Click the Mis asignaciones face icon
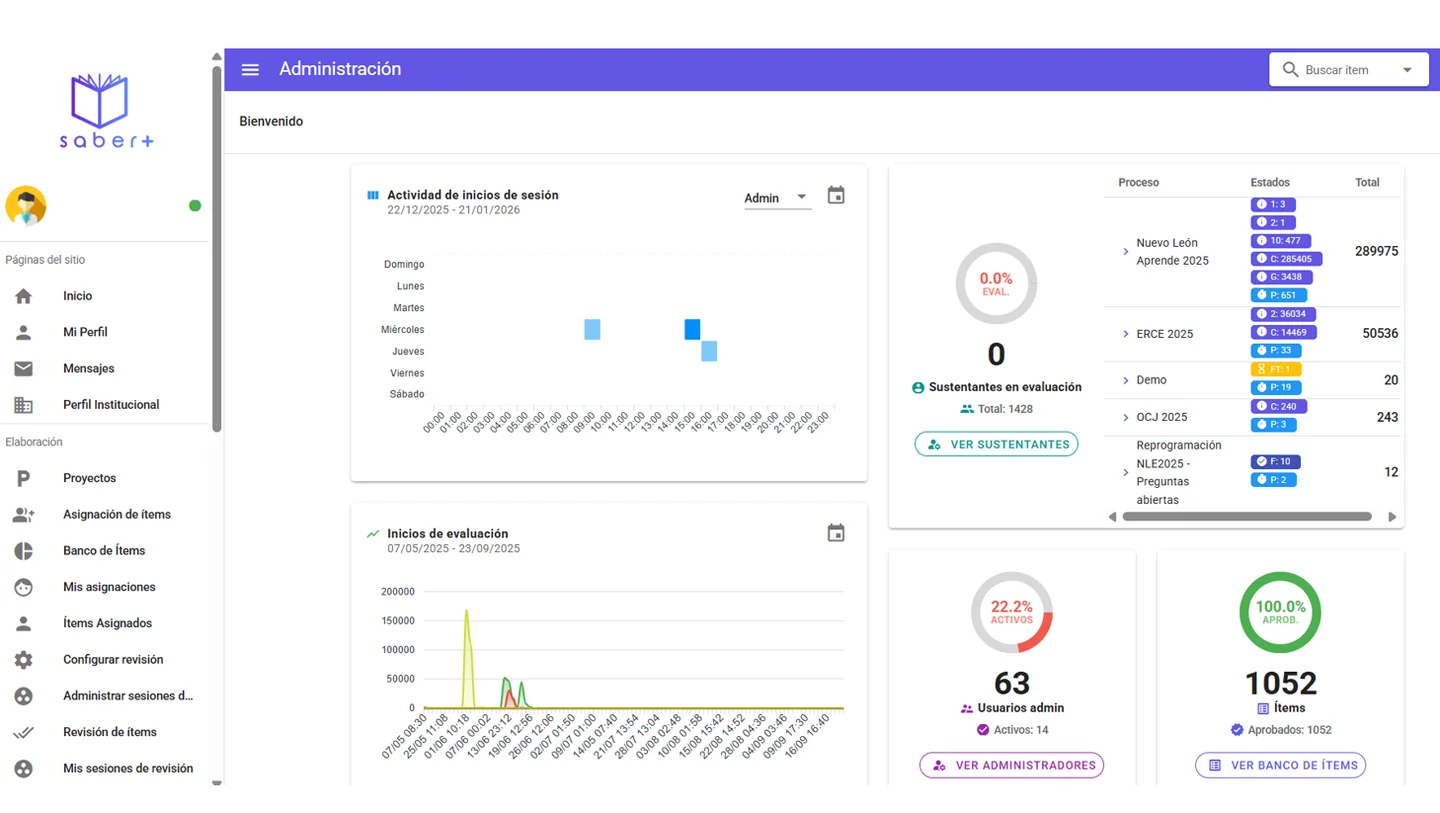 [x=23, y=587]
